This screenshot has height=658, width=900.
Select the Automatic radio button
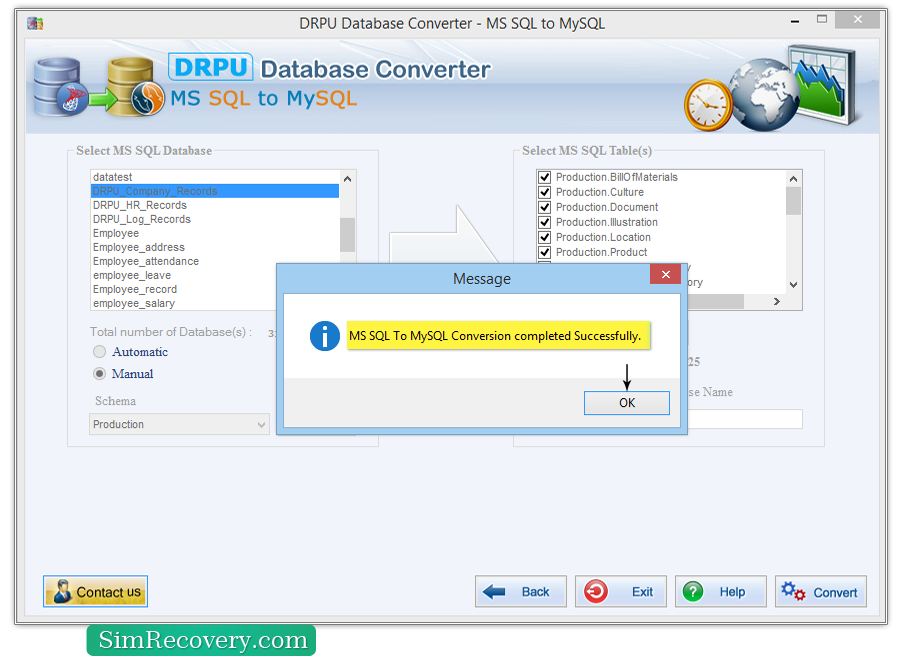[x=99, y=351]
